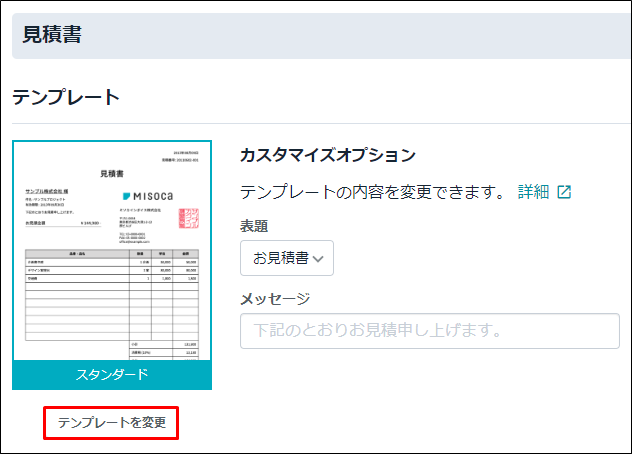Click the メッセージ field label
Screen dimensions: 632x454
pyautogui.click(x=275, y=298)
